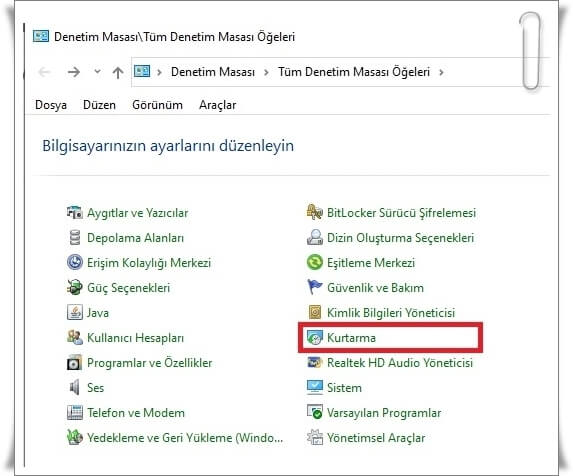Go forward with the forward arrow
The image size is (573, 476).
click(74, 72)
